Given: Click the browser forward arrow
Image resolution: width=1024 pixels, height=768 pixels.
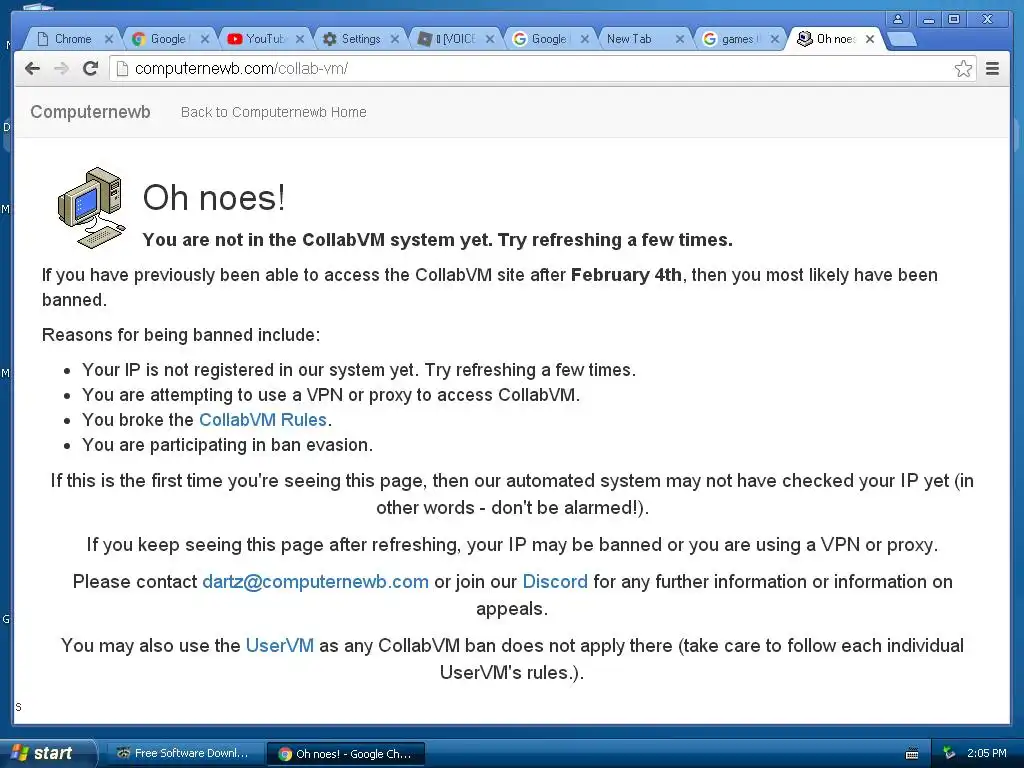Looking at the screenshot, I should tap(61, 69).
